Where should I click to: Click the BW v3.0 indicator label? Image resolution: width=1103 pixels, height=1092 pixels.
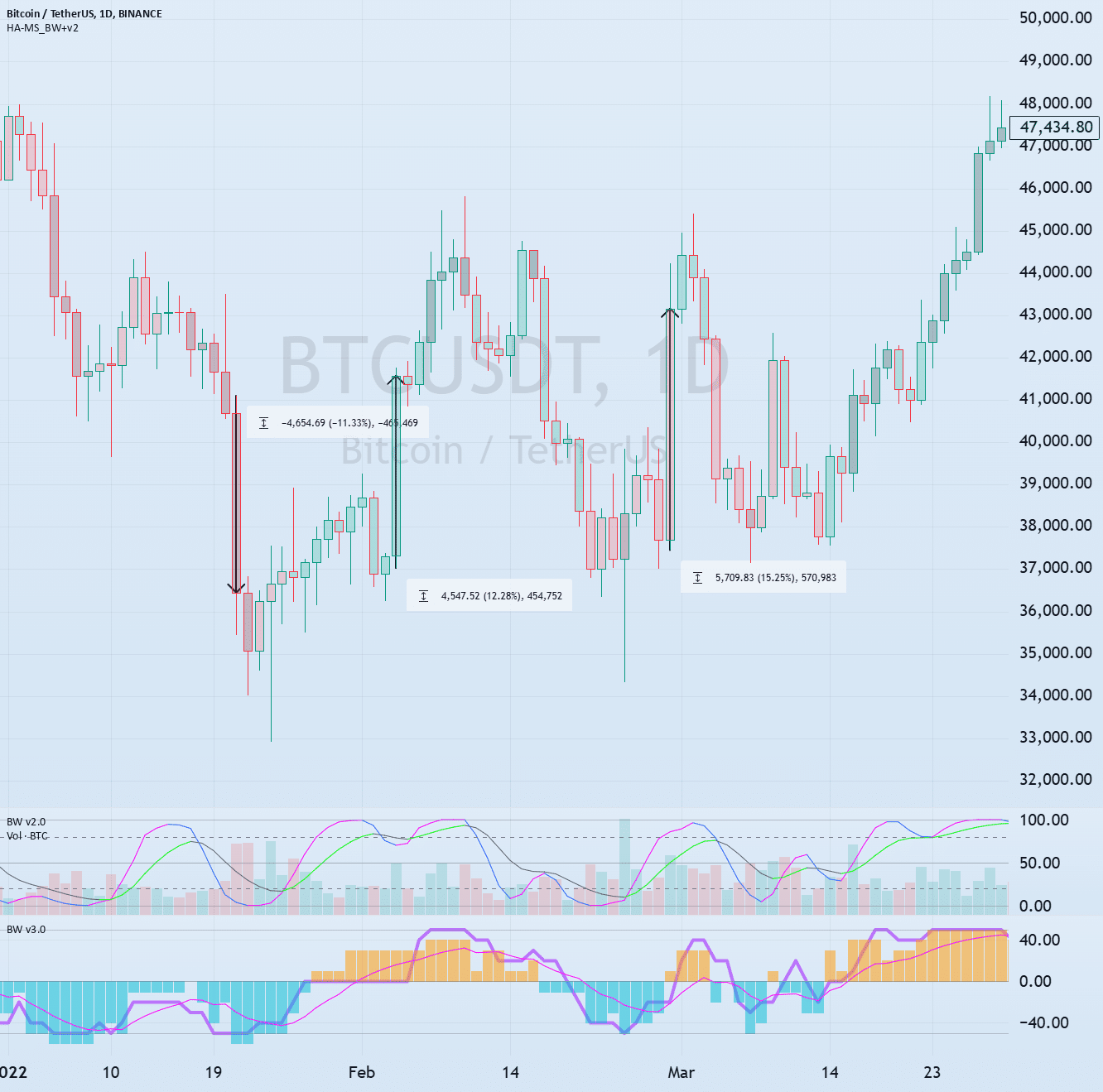coord(26,930)
